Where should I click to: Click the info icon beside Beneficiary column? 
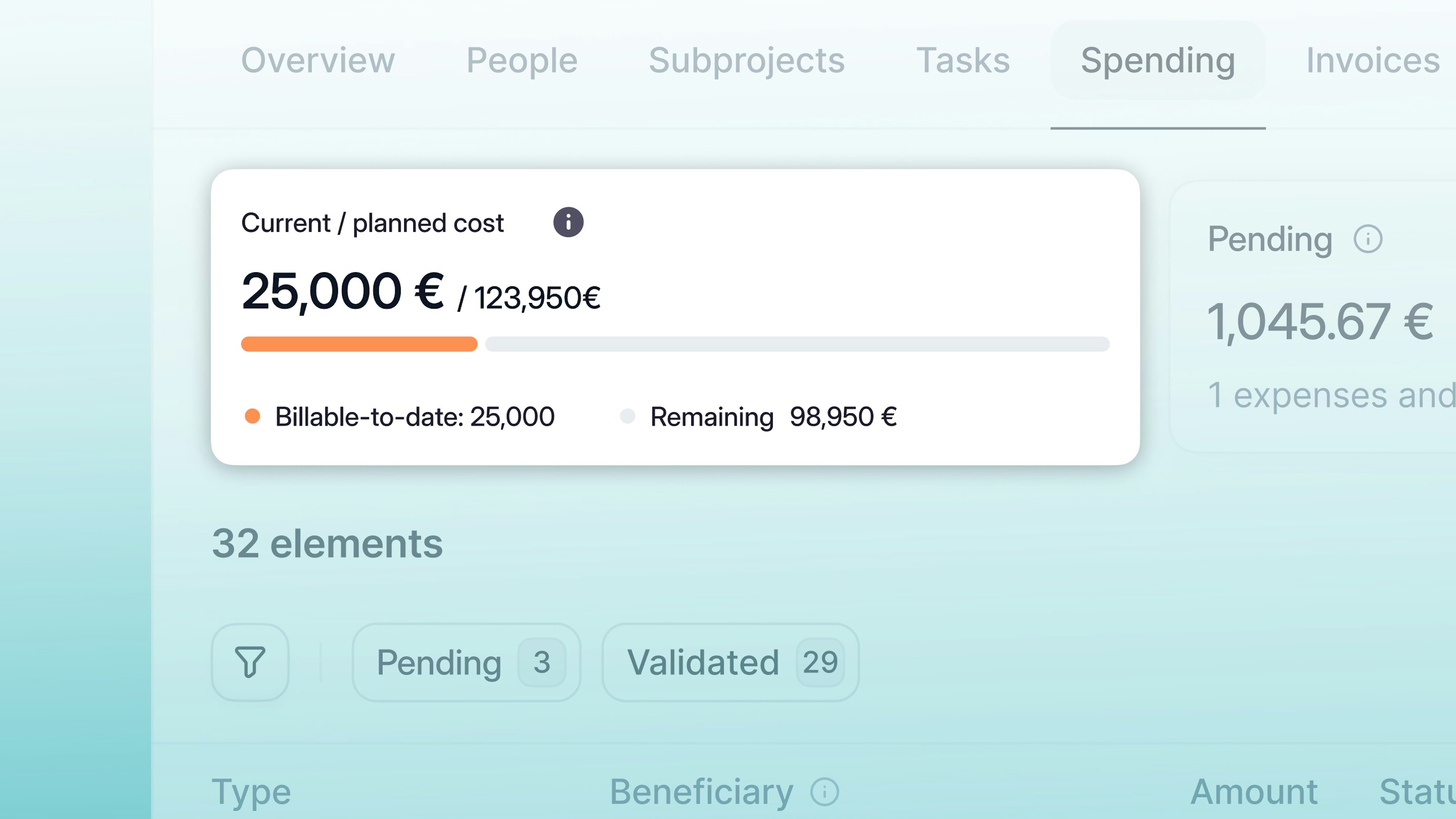pos(825,791)
